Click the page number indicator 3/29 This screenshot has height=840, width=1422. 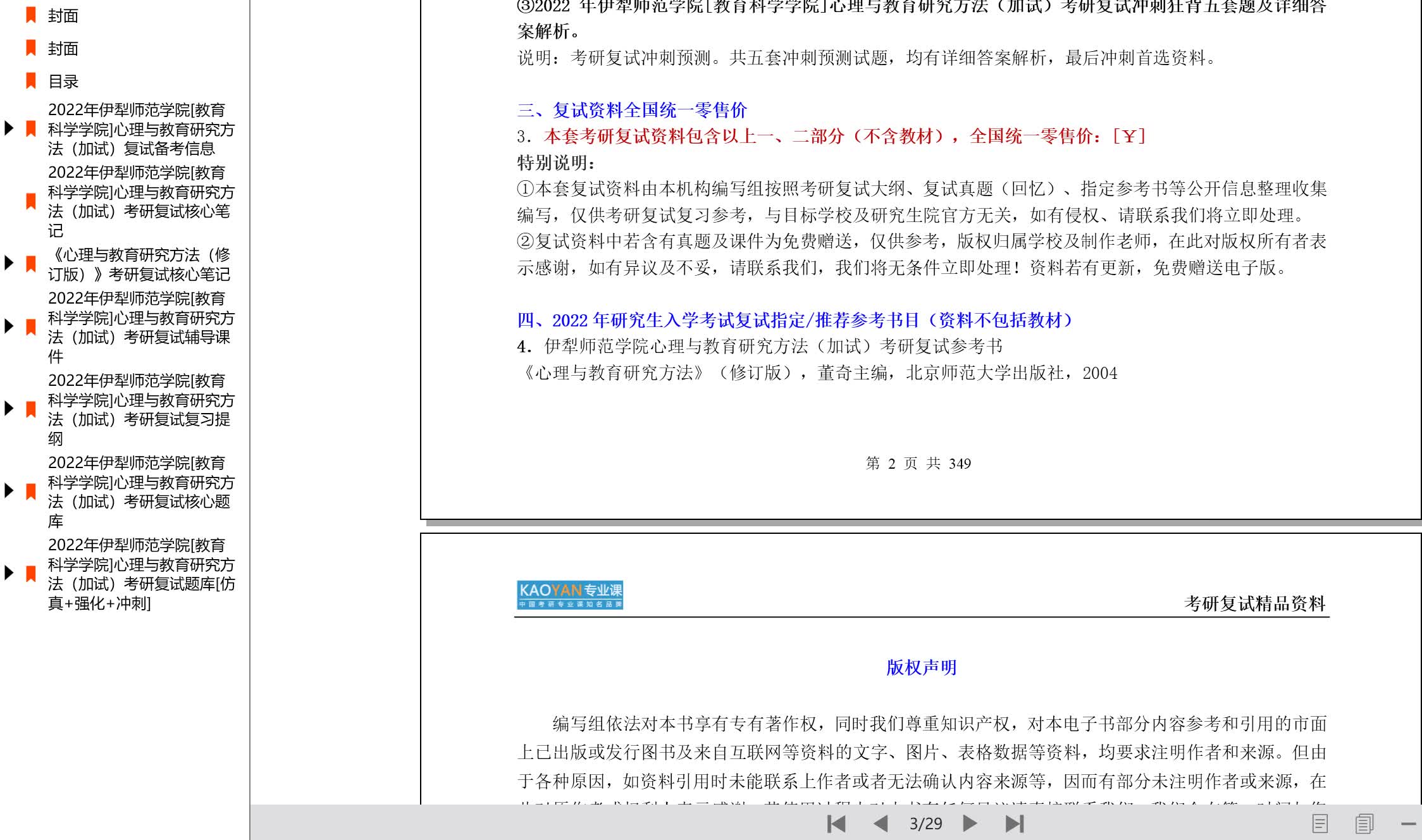[x=925, y=824]
